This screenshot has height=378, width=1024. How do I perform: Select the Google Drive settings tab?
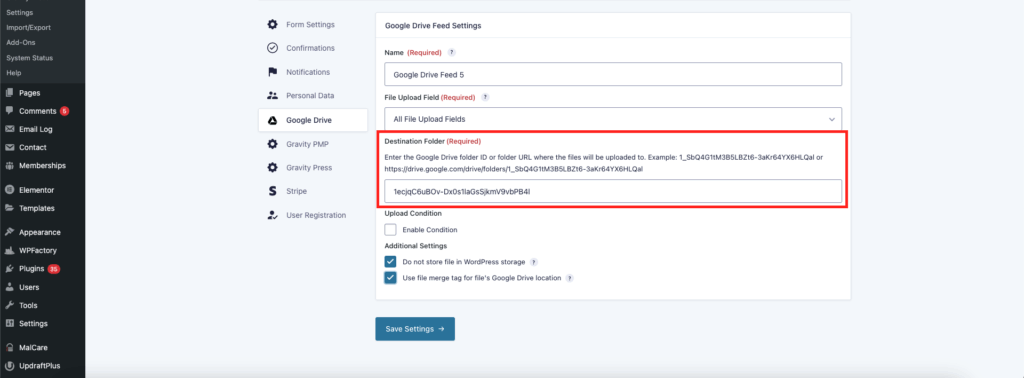coord(313,120)
